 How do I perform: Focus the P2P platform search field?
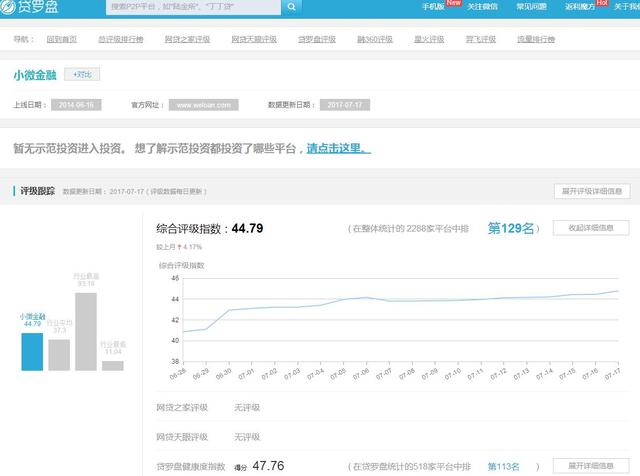click(193, 7)
